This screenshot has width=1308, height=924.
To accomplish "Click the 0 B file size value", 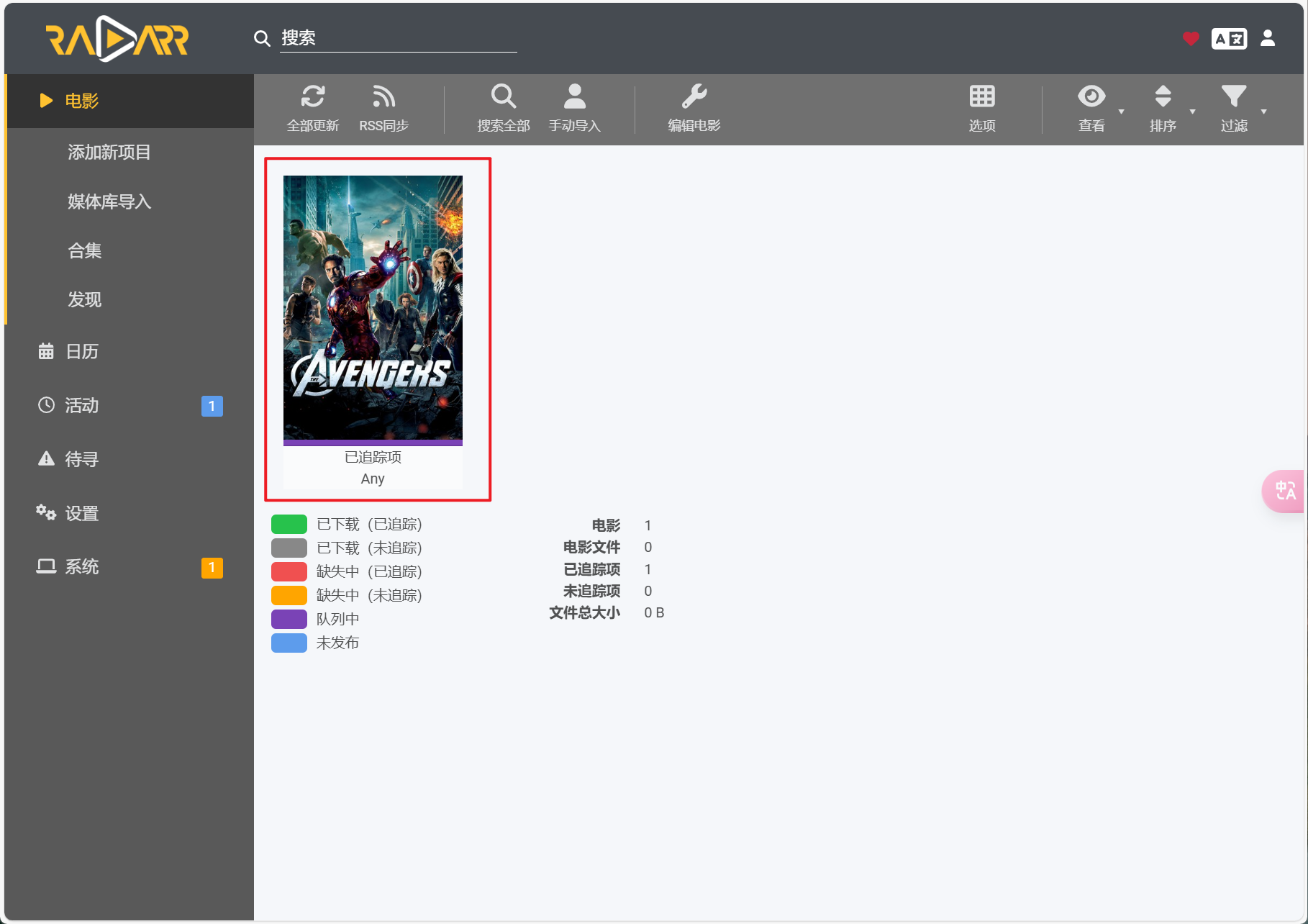I will point(654,612).
